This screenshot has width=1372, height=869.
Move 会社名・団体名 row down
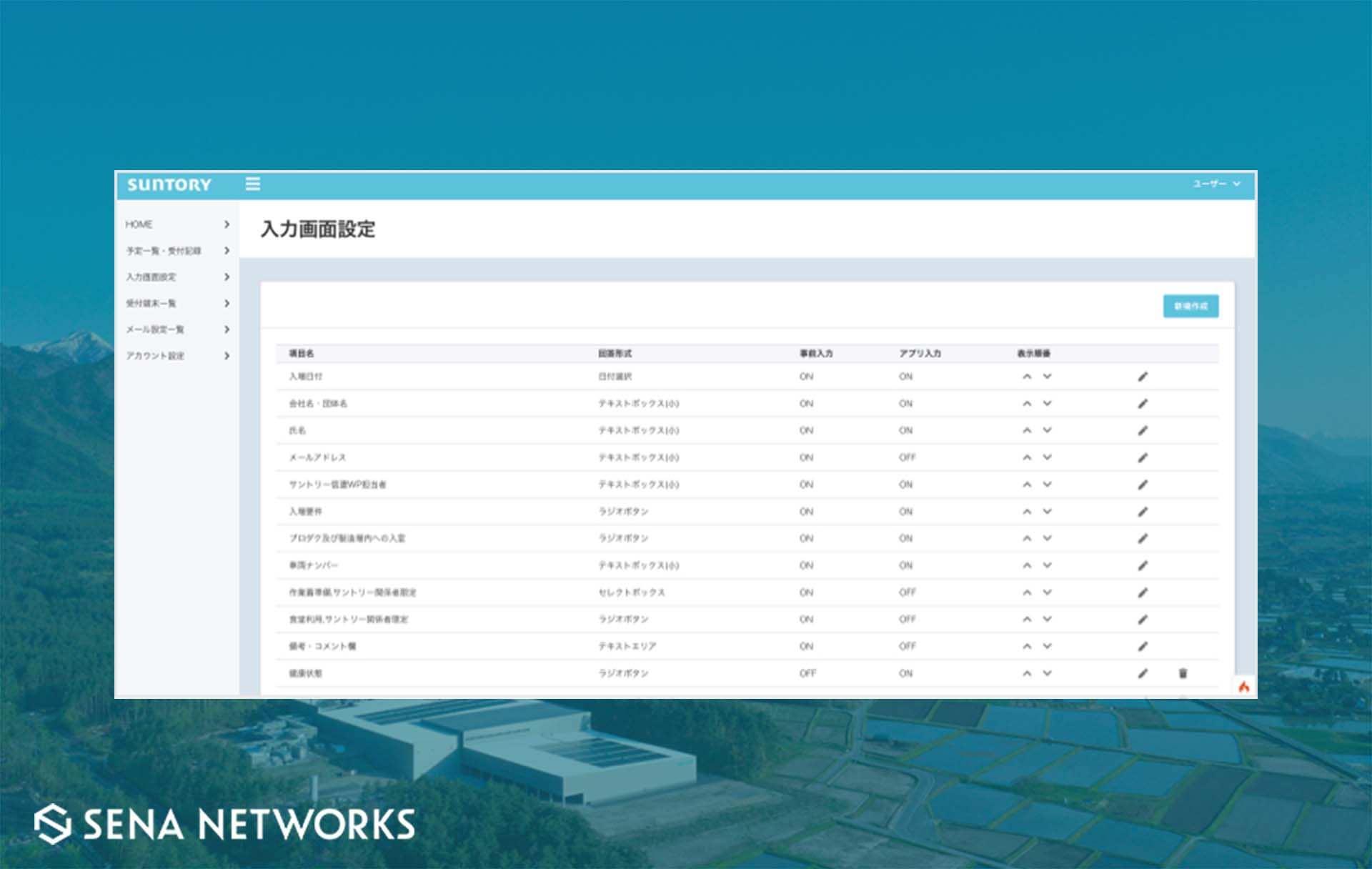(x=1047, y=404)
